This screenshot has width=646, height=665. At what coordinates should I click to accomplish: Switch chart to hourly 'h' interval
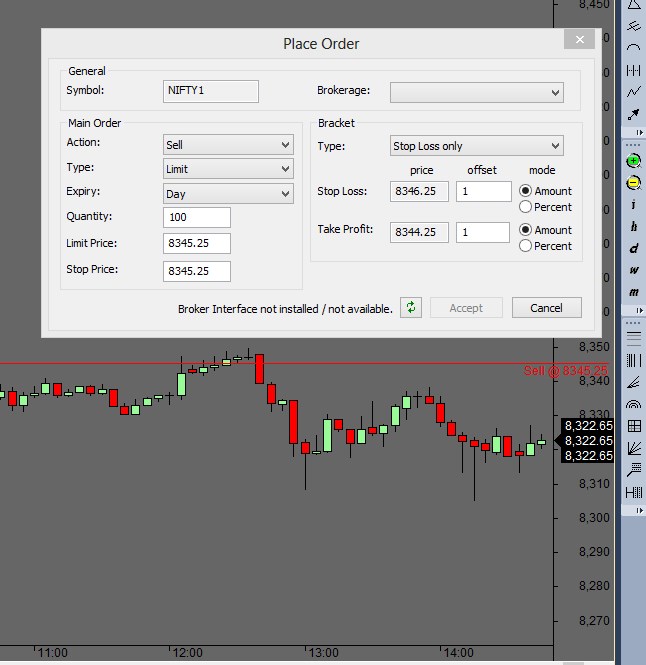tap(634, 226)
